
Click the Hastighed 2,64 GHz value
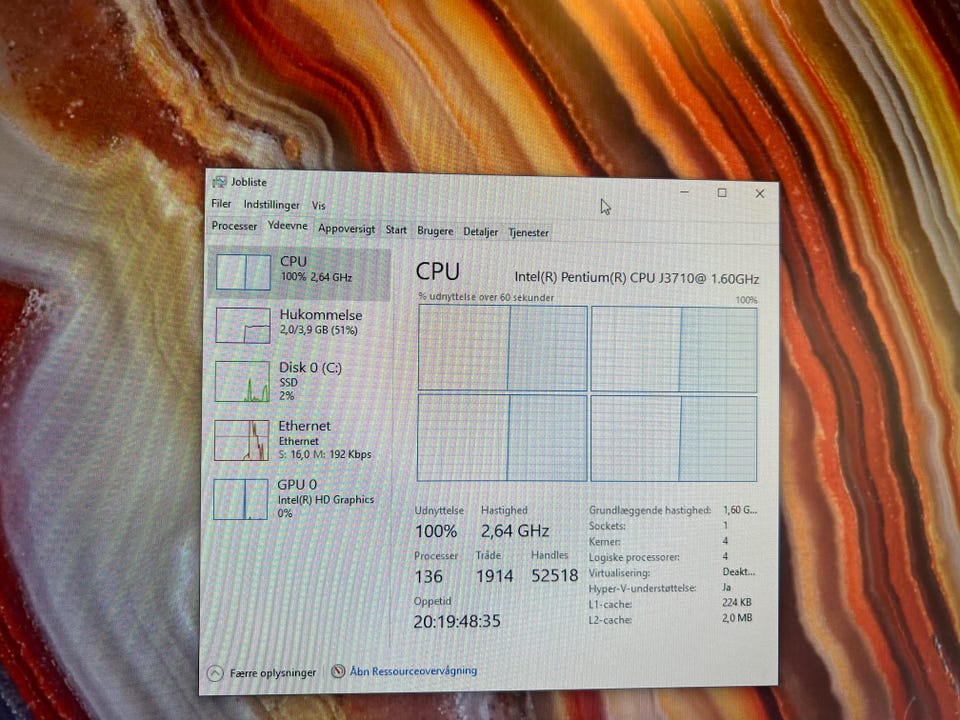pyautogui.click(x=514, y=530)
